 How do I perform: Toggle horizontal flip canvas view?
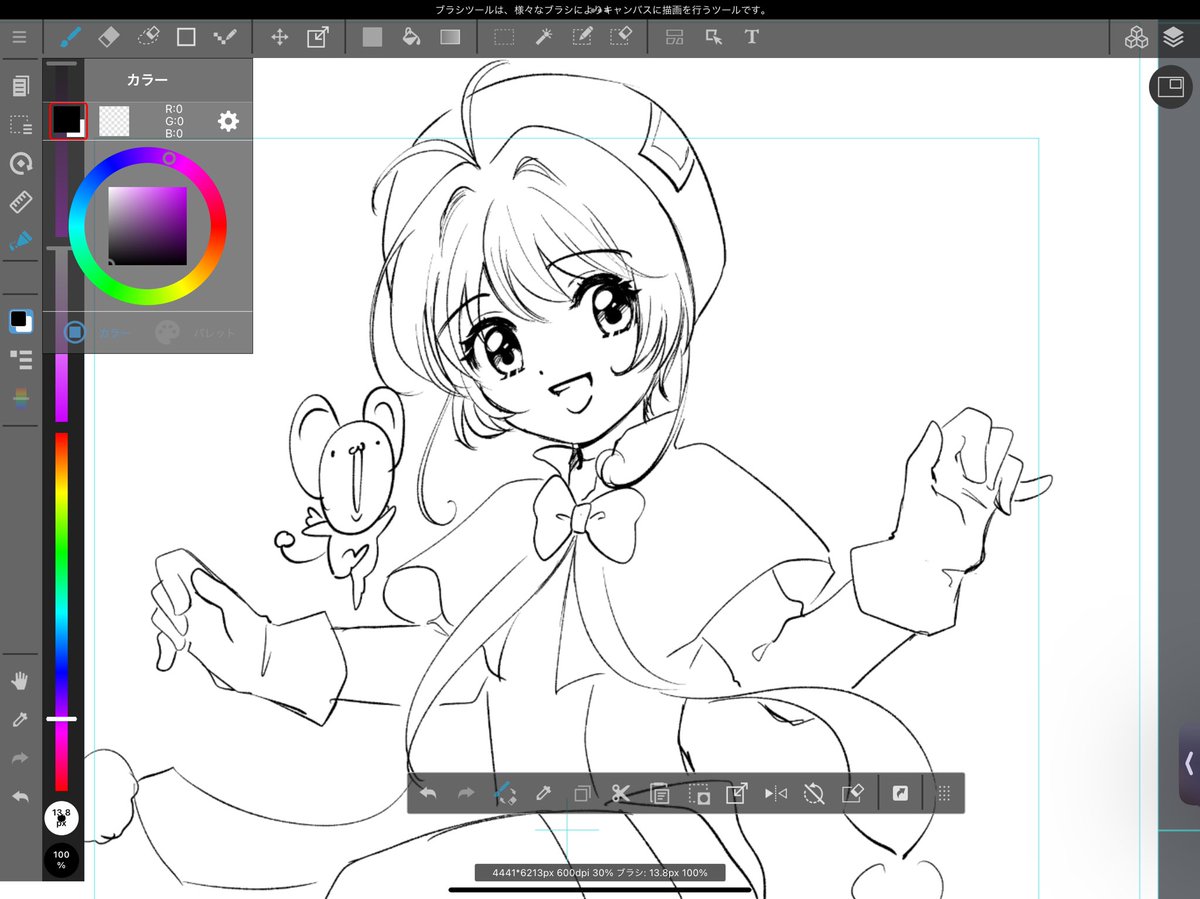775,794
